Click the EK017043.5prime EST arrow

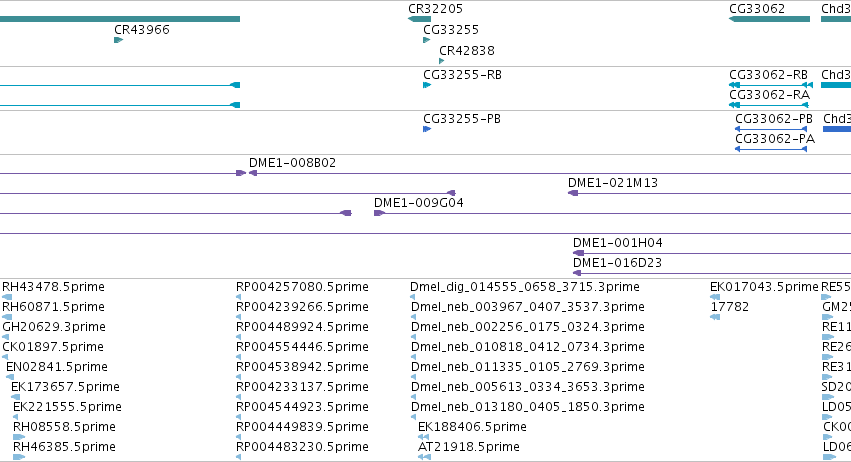point(715,297)
